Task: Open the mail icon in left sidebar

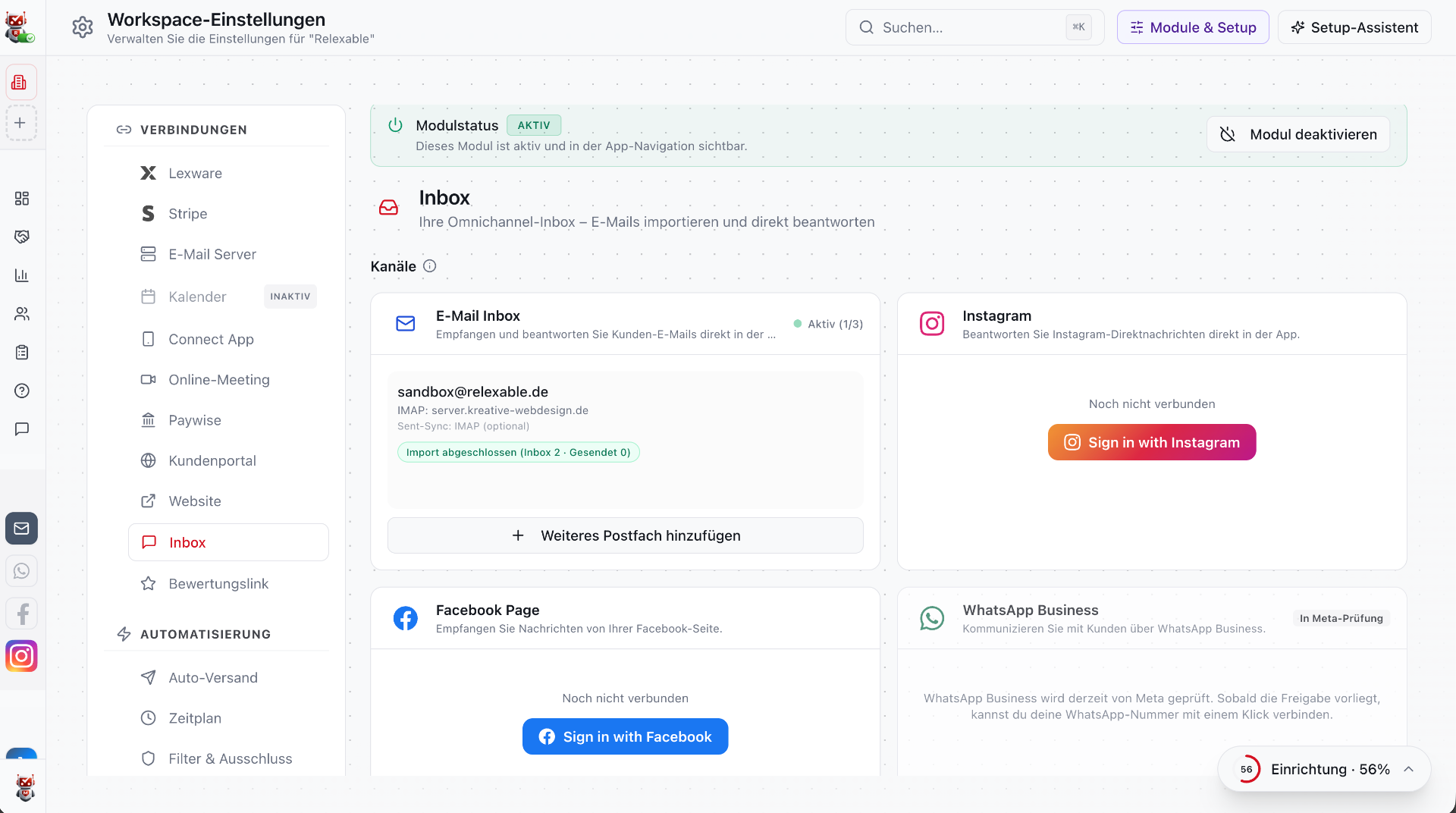Action: tap(21, 529)
